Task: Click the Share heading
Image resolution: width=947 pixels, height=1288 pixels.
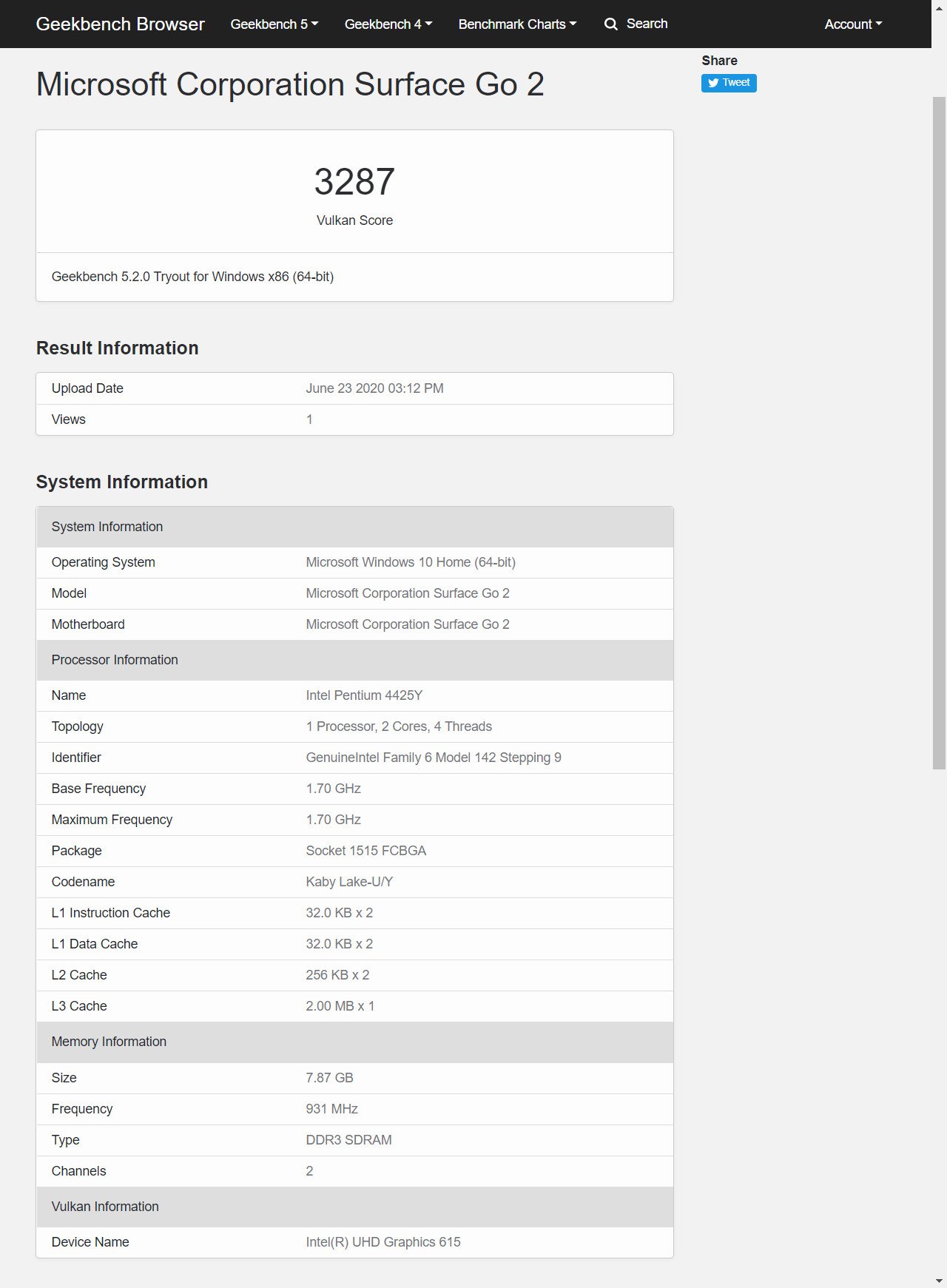Action: (x=719, y=61)
